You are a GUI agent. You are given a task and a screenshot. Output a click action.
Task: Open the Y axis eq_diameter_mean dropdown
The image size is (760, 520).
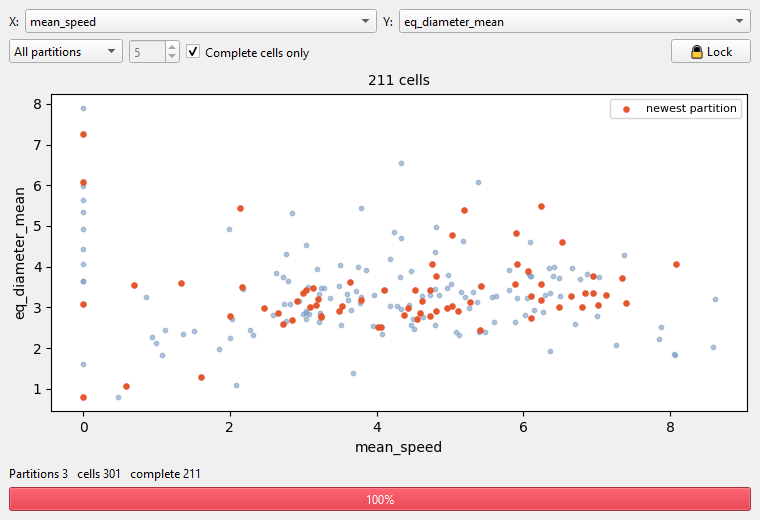click(574, 22)
